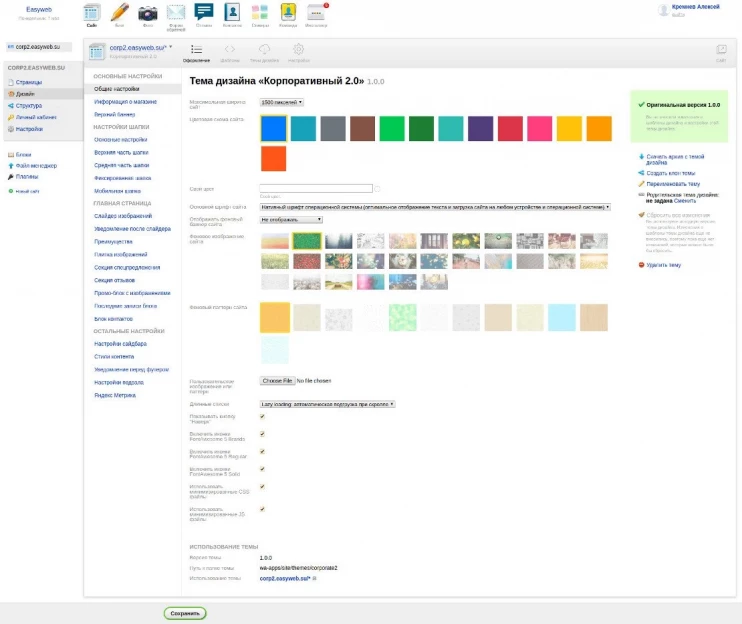This screenshot has width=742, height=624.
Task: Uncheck the minified CSS files checkbox
Action: 262,487
